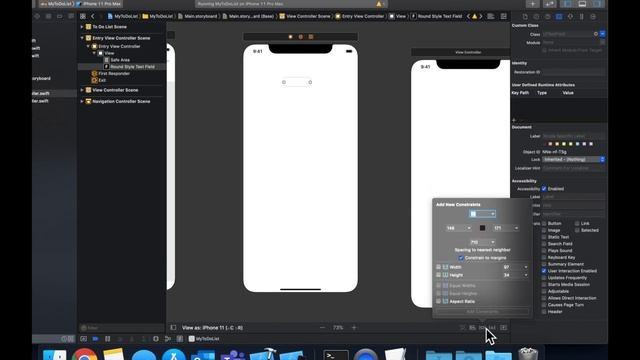Open the related items grid icon

[x=83, y=16]
